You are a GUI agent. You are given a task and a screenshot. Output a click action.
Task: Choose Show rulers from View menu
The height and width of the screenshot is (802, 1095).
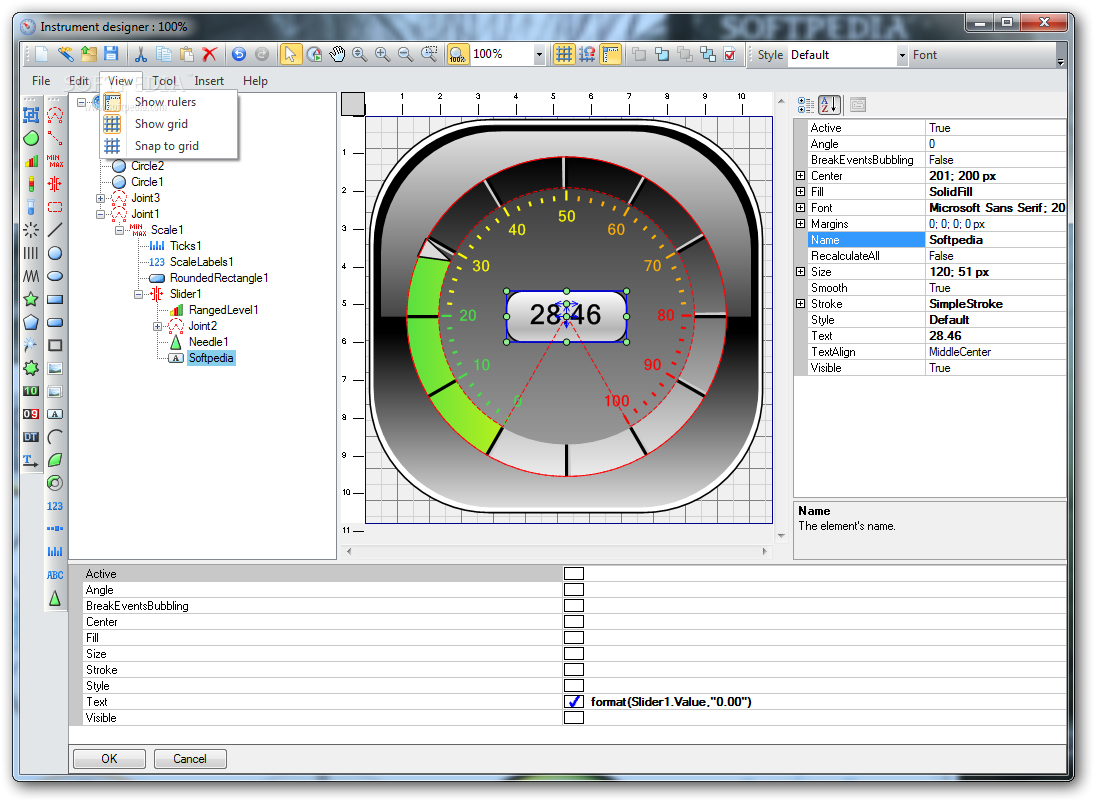tap(168, 102)
